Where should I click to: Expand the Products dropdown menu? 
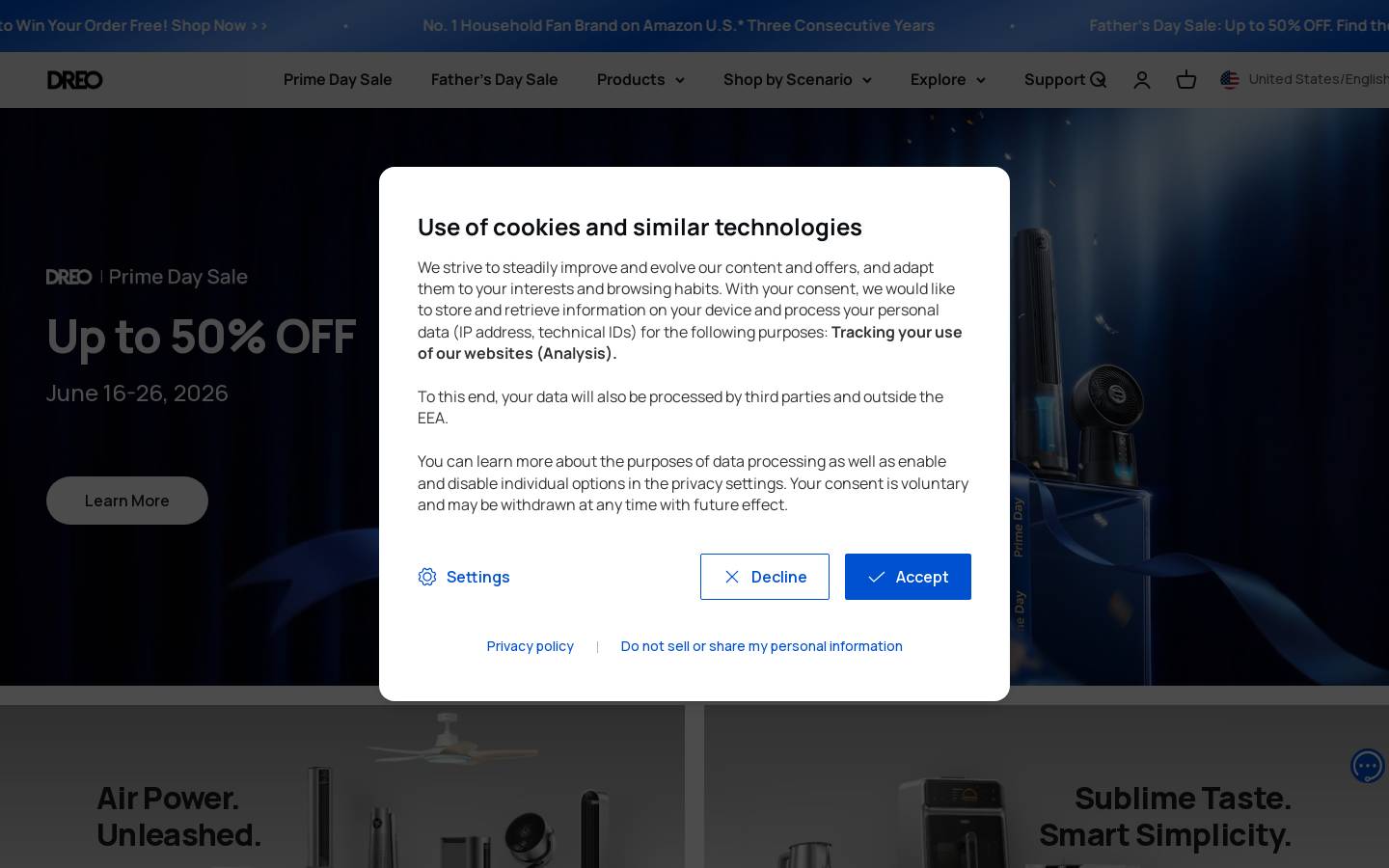[x=640, y=80]
